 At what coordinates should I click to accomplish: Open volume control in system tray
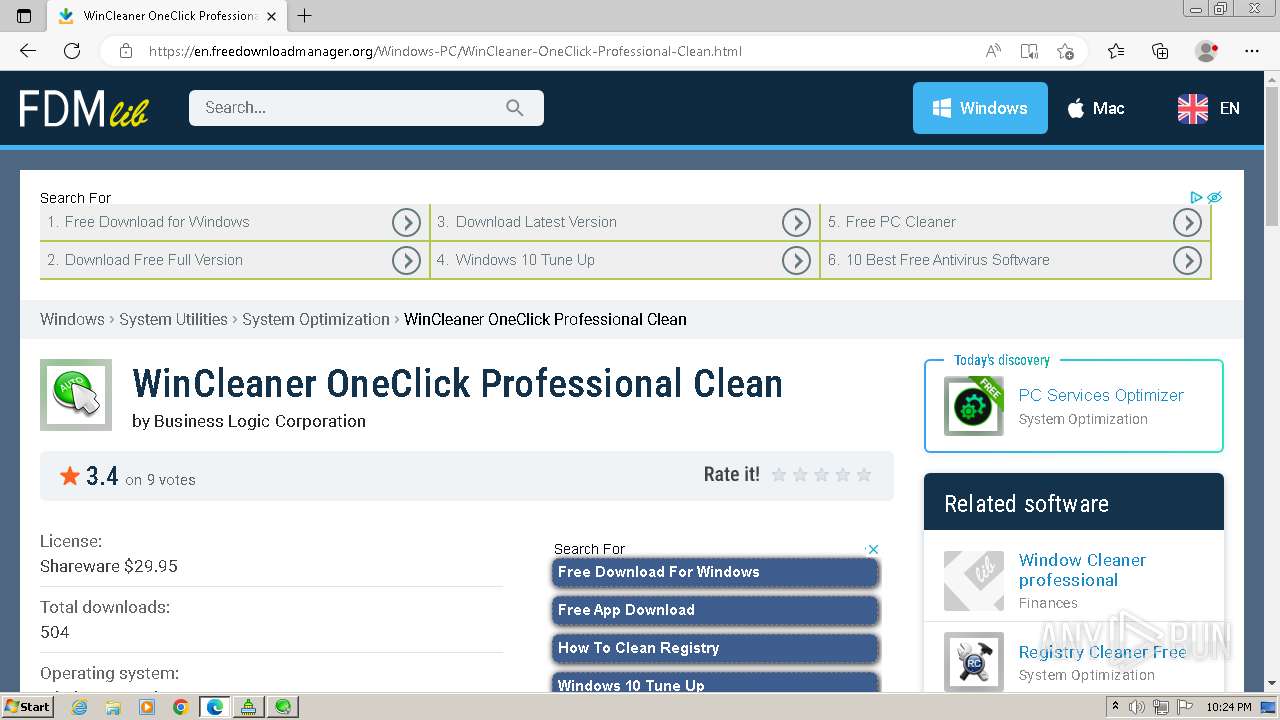1137,707
